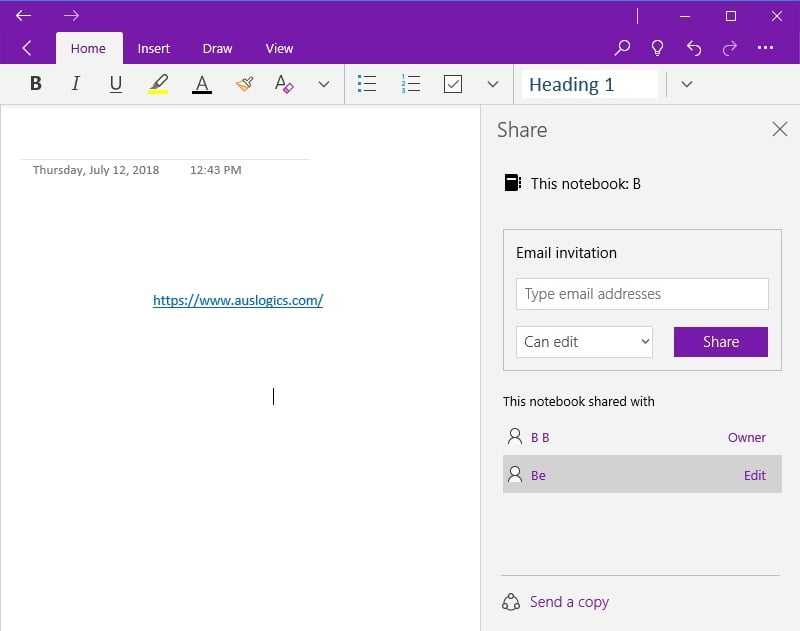Screen dimensions: 800x631
Task: Click the font color icon
Action: 202,84
